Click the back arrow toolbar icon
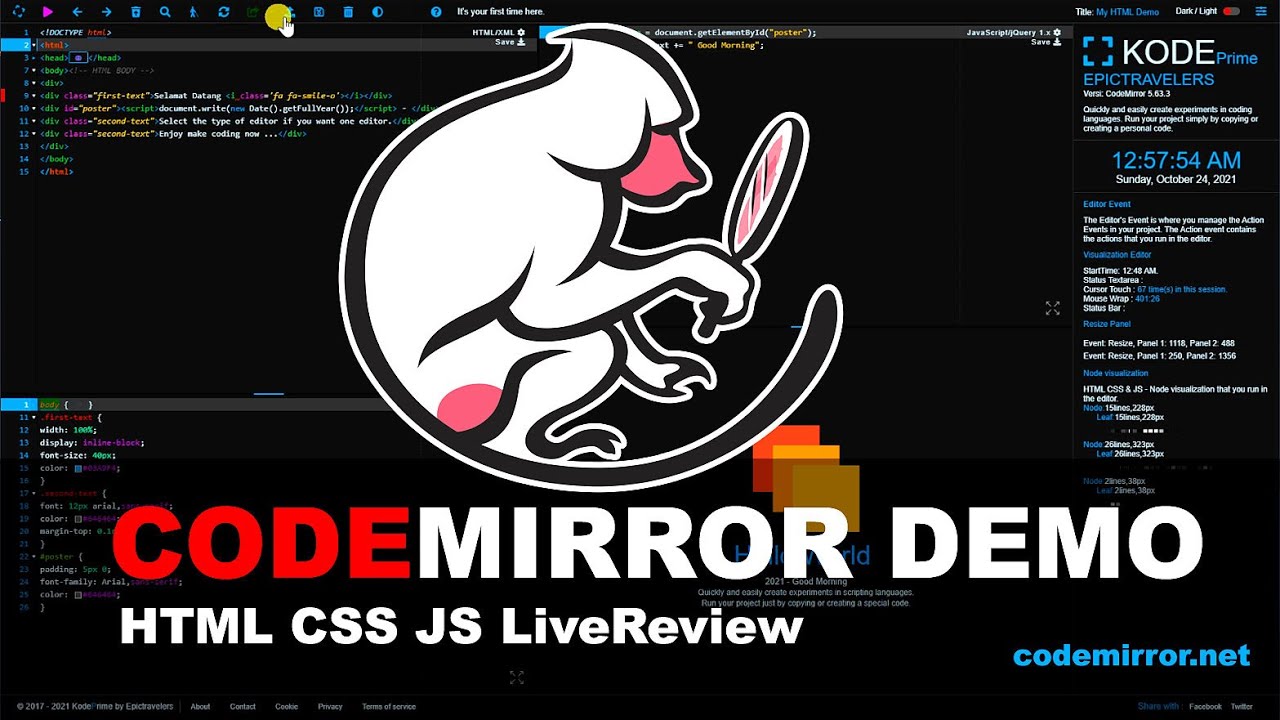This screenshot has width=1280, height=720. point(77,12)
